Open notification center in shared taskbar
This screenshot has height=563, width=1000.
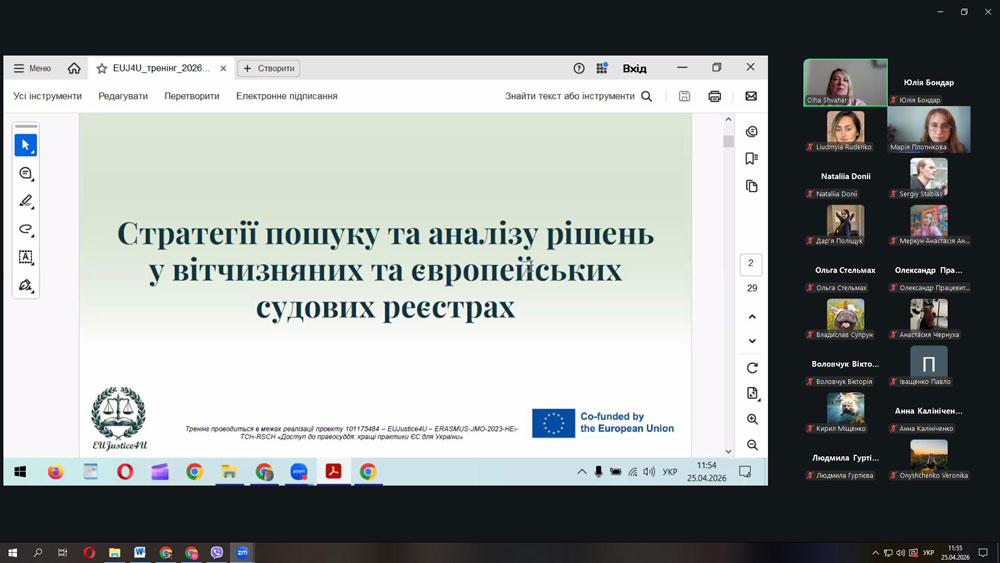(x=745, y=472)
